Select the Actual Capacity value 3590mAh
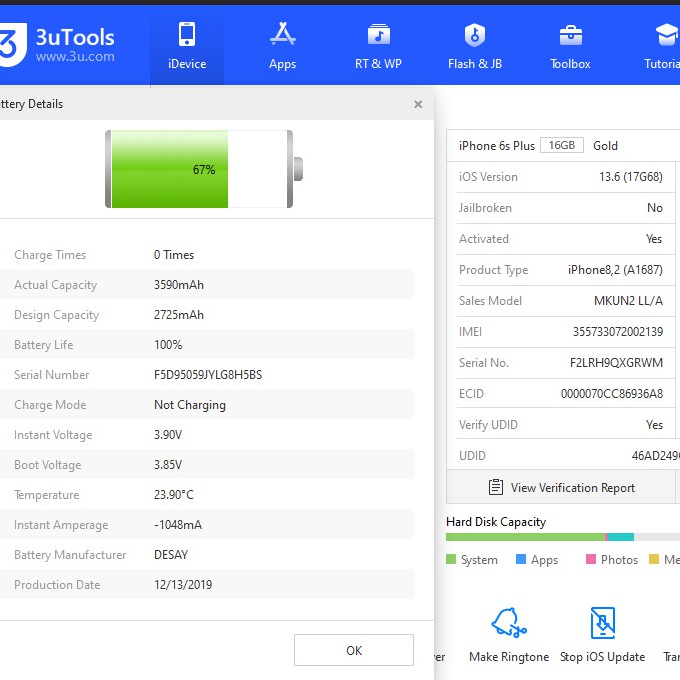Screen dimensions: 680x680 tap(179, 285)
